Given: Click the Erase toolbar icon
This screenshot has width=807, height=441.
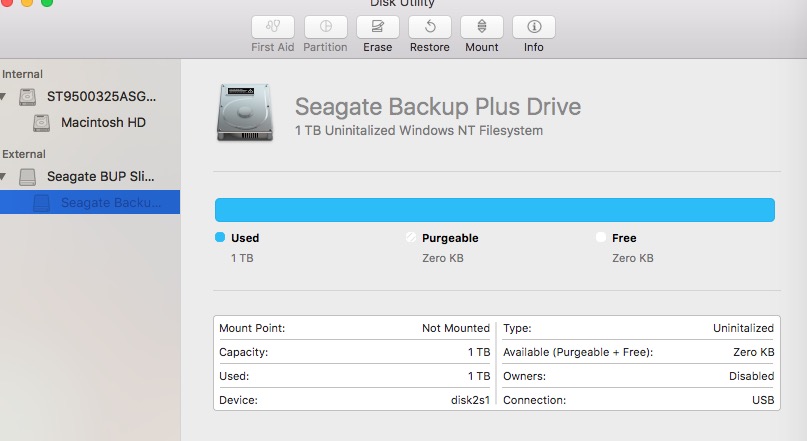Looking at the screenshot, I should point(378,28).
